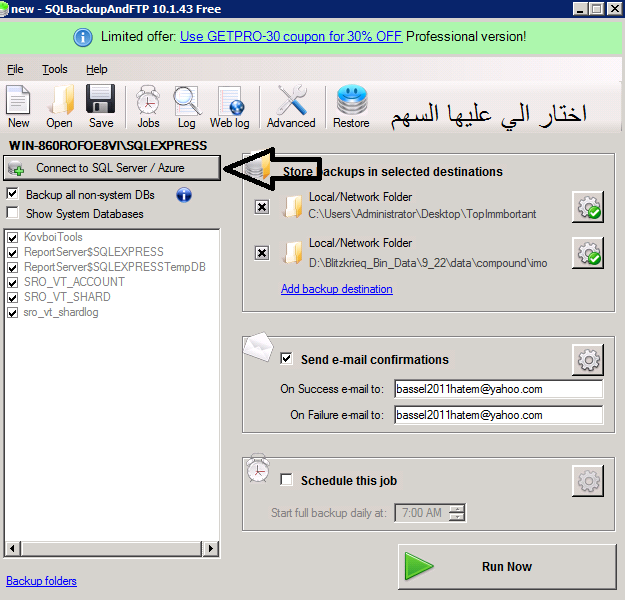Open the Backup folders link
This screenshot has height=600, width=625.
point(41,581)
